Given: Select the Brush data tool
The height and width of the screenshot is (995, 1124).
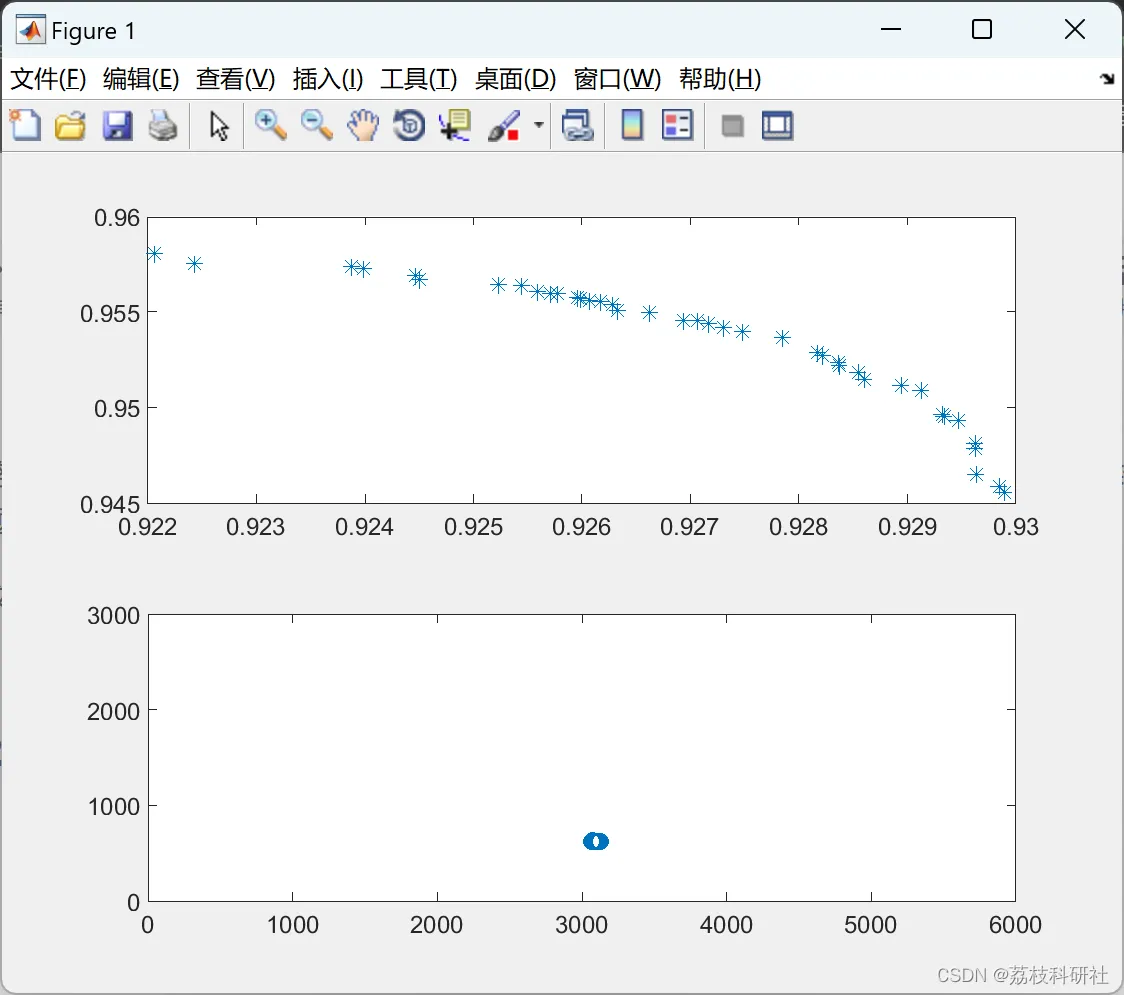Looking at the screenshot, I should point(504,125).
